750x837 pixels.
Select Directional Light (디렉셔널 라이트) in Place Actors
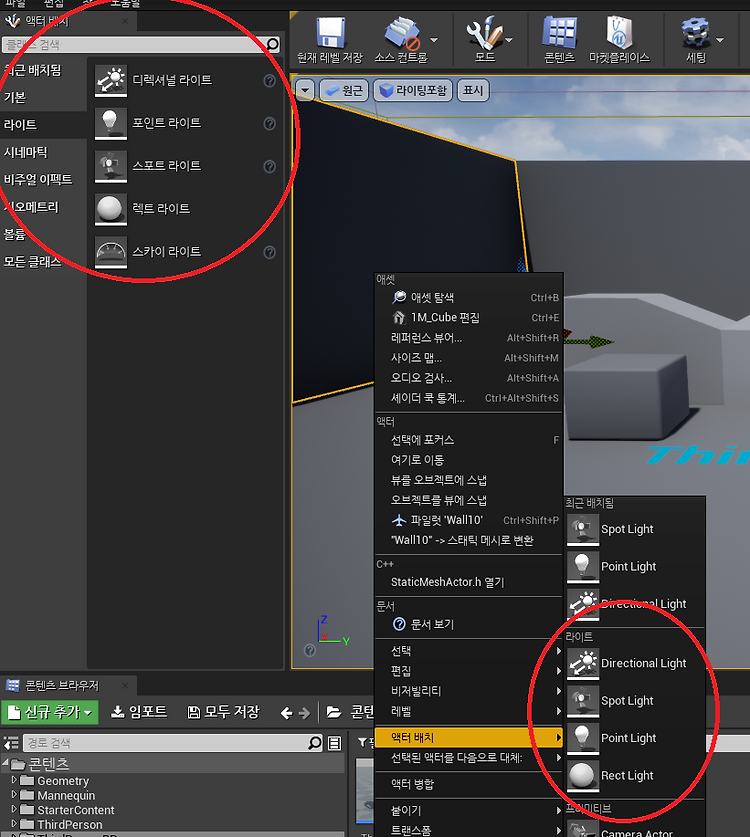pyautogui.click(x=185, y=81)
